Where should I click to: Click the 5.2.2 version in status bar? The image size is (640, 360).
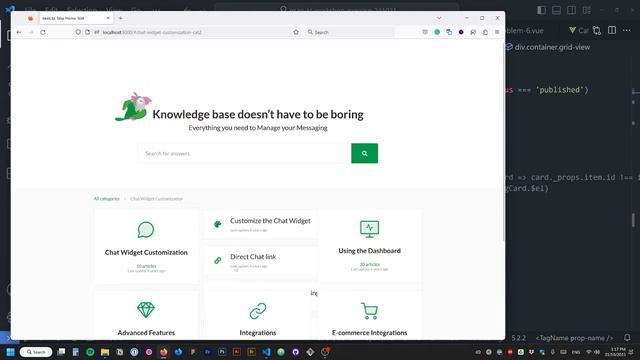point(518,338)
